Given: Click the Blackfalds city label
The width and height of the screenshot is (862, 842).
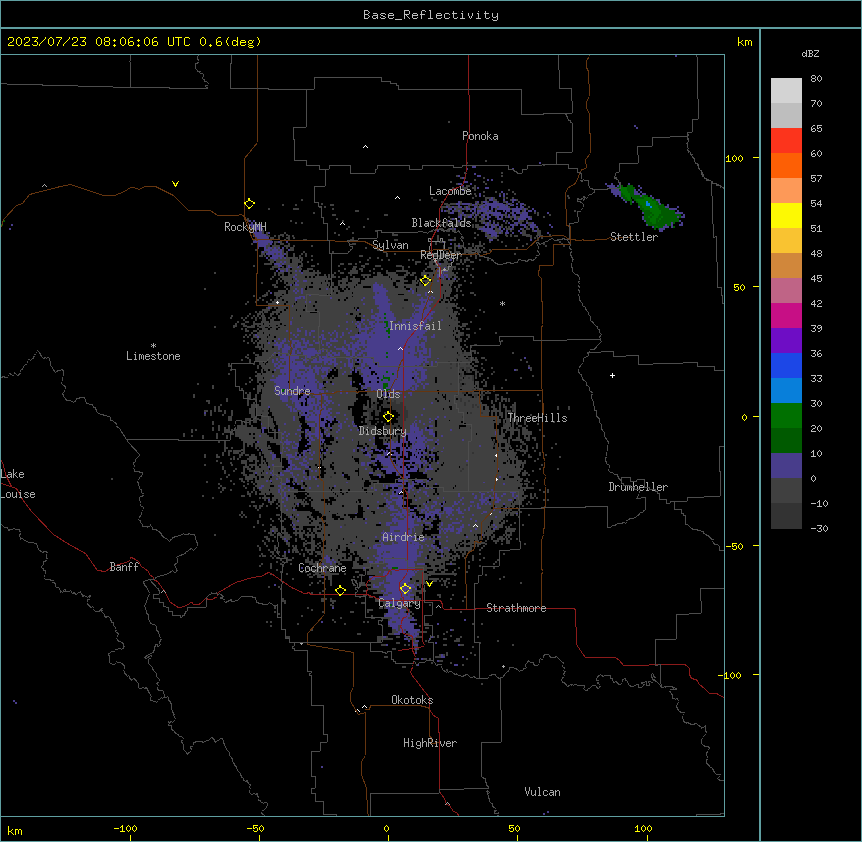Looking at the screenshot, I should click(441, 223).
